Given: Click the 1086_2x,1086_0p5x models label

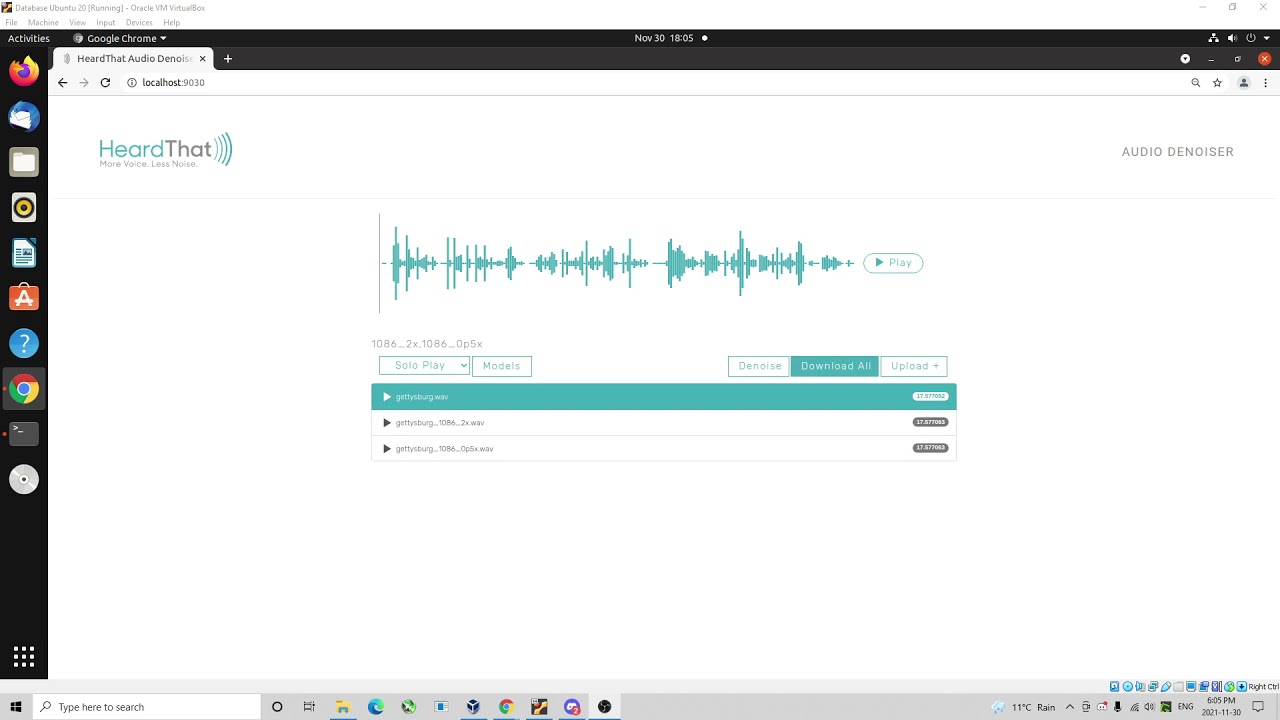Looking at the screenshot, I should click(x=427, y=344).
